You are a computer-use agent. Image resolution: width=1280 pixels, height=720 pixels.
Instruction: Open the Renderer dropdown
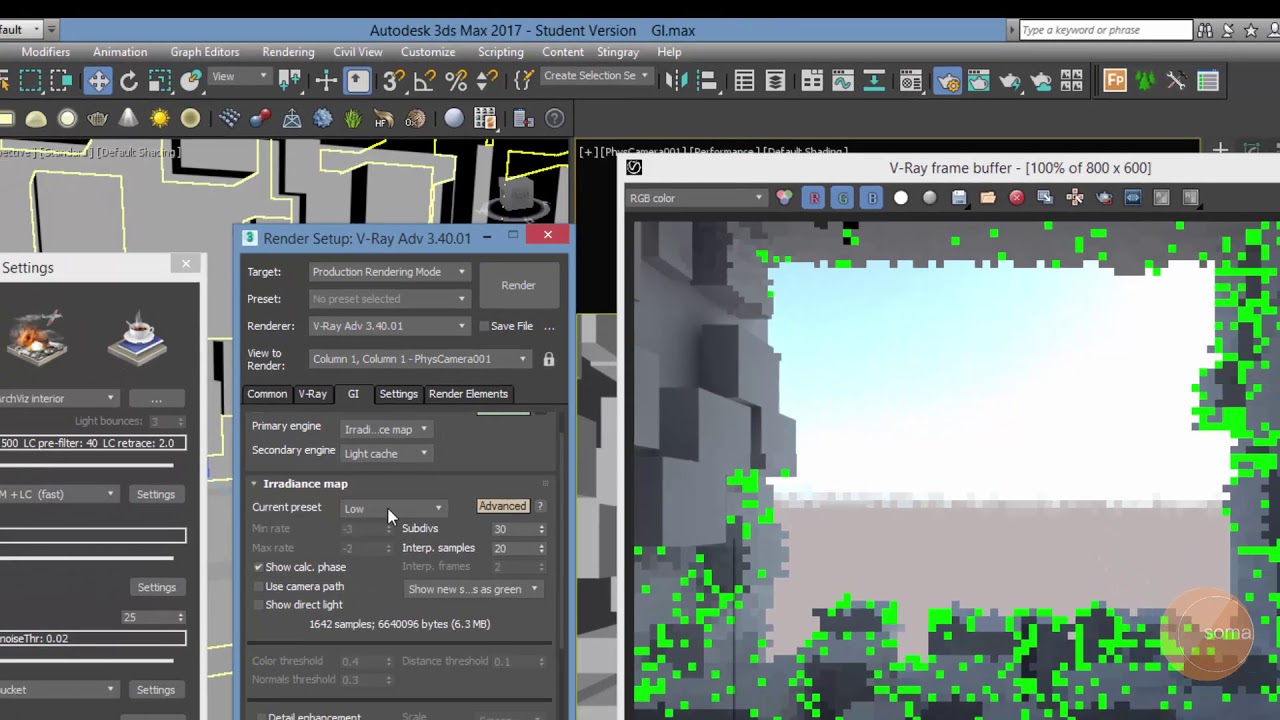click(x=388, y=326)
